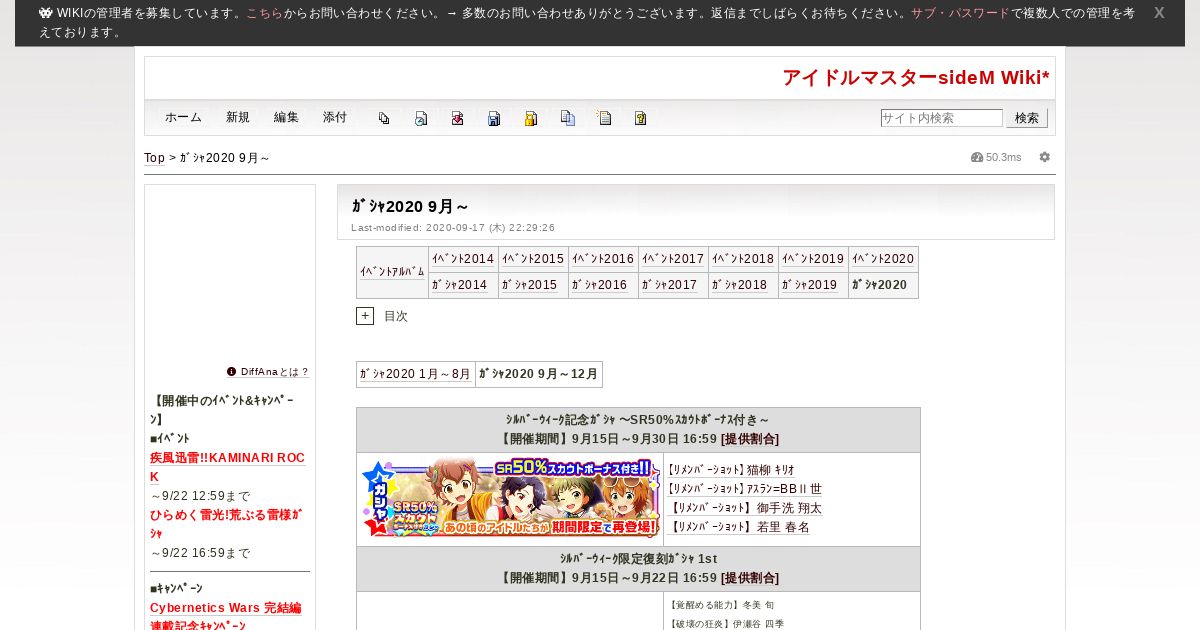Open the サブ・パスワード link in banner

click(x=960, y=13)
